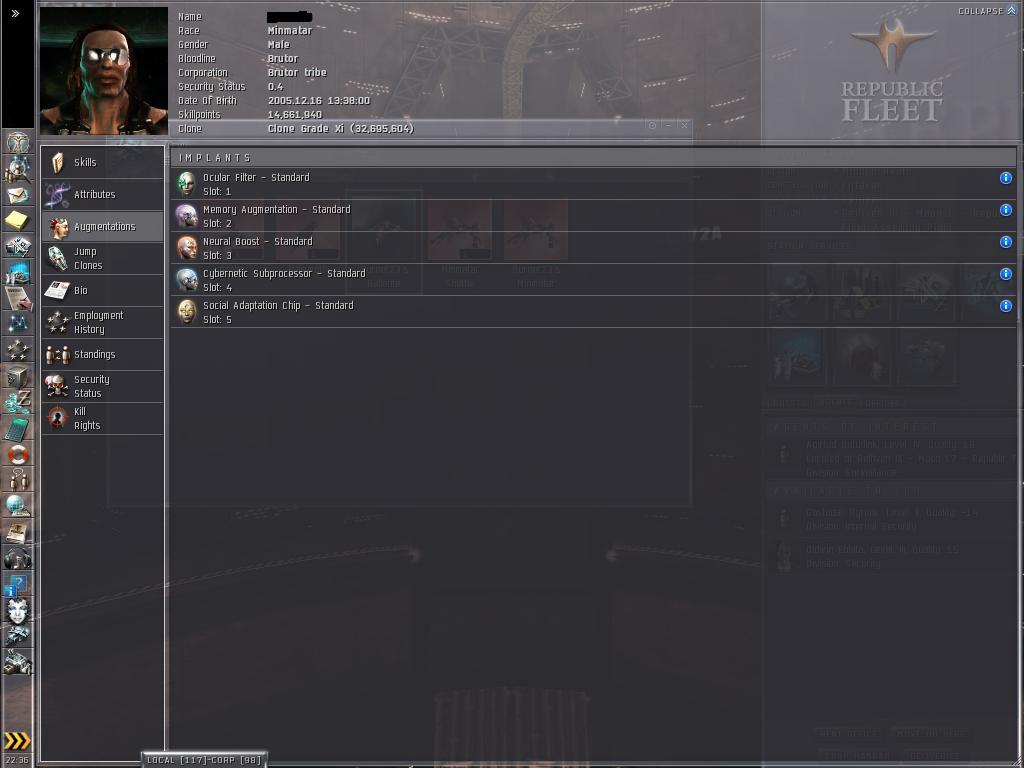Open the Market chart icon
The width and height of the screenshot is (1024, 768).
[x=18, y=272]
